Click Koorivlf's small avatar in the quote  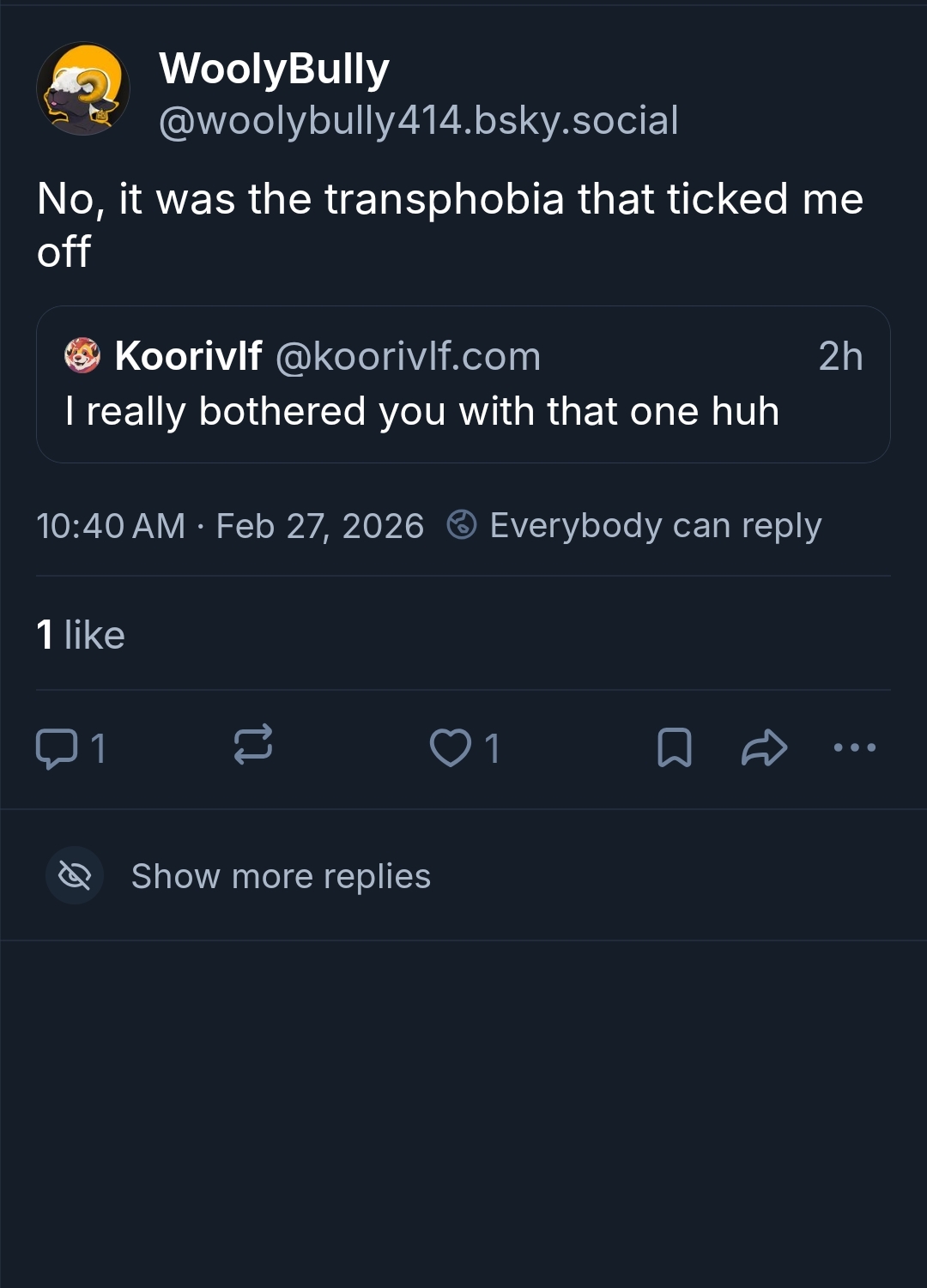coord(82,356)
